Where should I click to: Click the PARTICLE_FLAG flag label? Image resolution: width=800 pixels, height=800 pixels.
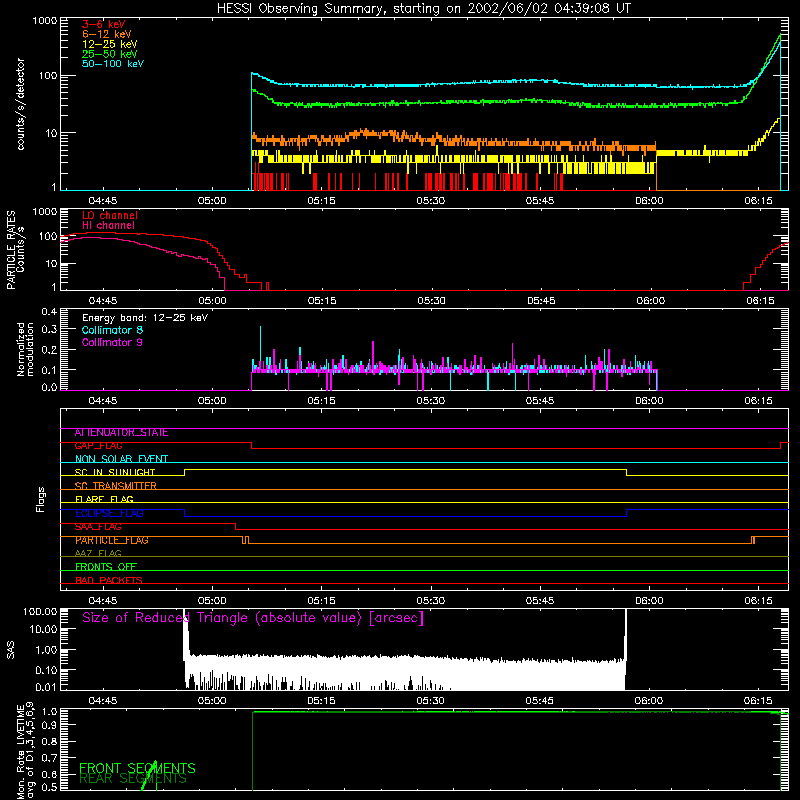click(112, 540)
